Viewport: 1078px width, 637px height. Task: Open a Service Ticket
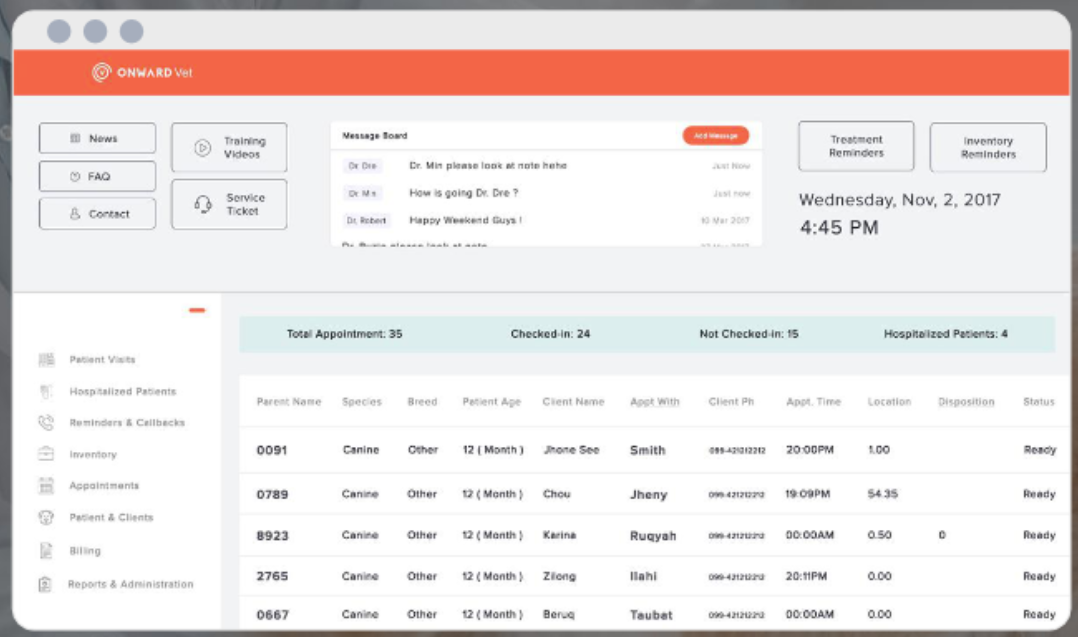click(x=229, y=204)
